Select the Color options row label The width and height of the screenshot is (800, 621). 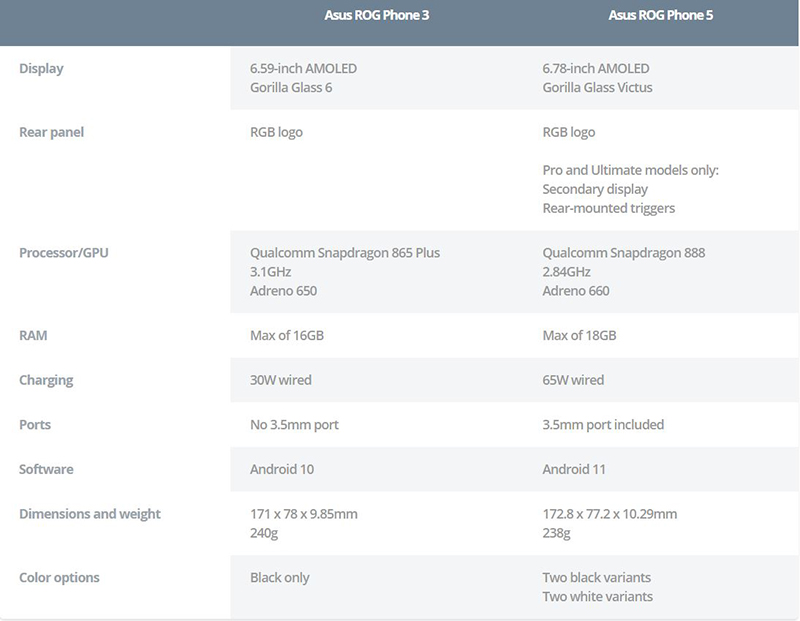tap(59, 578)
